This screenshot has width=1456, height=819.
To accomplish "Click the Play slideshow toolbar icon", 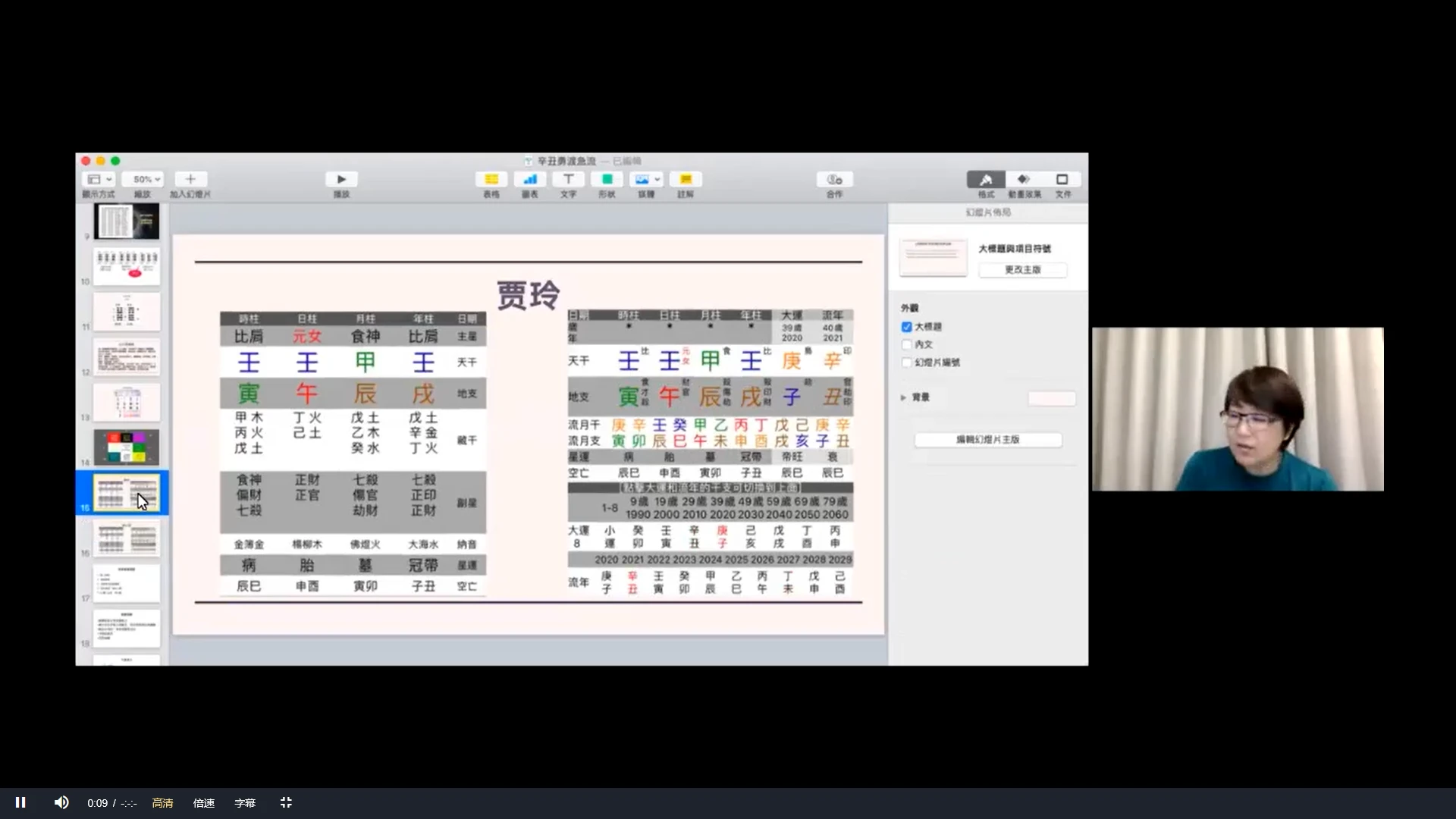I will pos(341,180).
